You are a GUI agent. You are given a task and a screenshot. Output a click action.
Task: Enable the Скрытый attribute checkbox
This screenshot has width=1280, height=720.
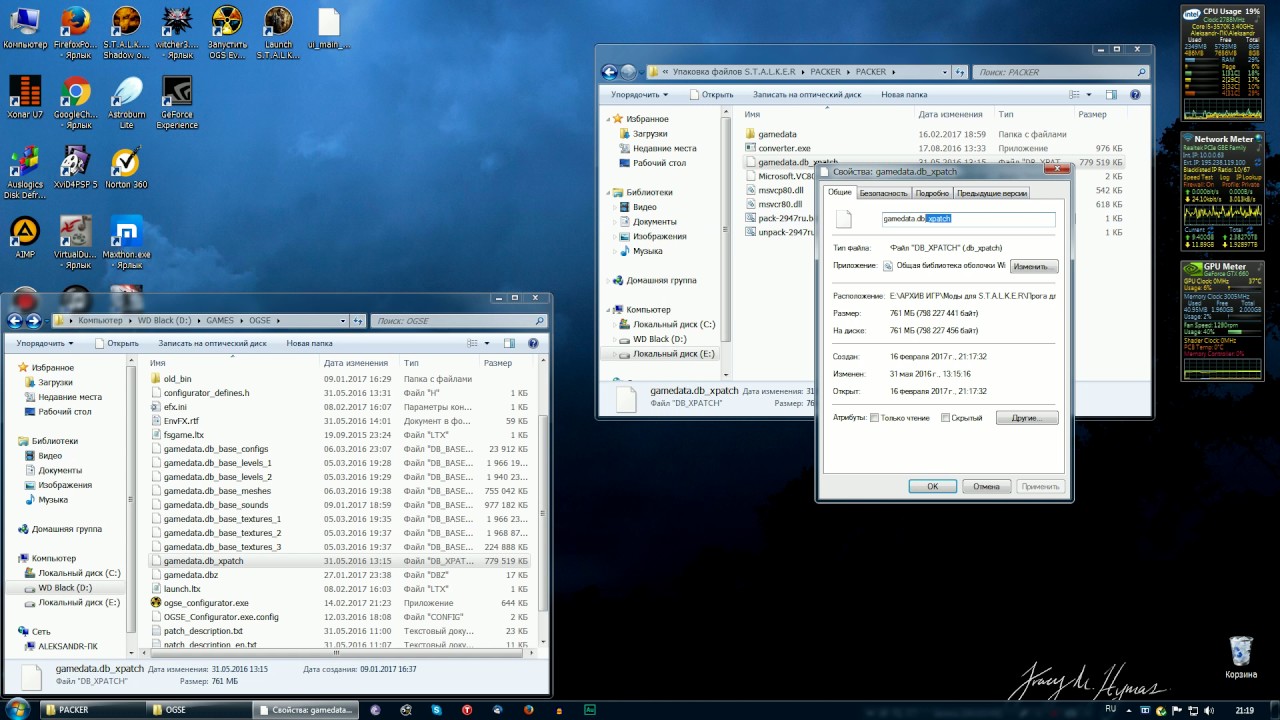click(x=945, y=418)
